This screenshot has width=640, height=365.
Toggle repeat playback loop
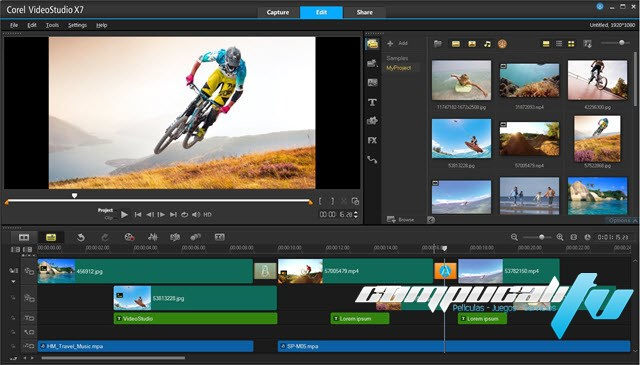[184, 214]
